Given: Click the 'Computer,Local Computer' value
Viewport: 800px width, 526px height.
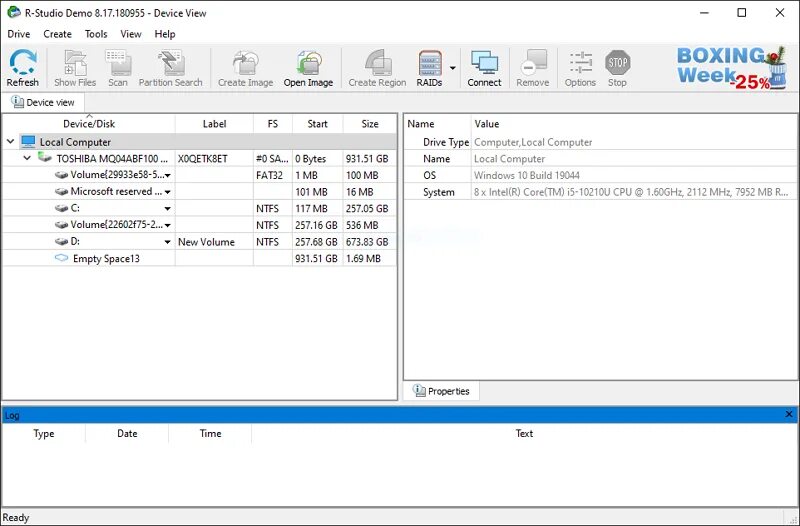Looking at the screenshot, I should pyautogui.click(x=533, y=142).
